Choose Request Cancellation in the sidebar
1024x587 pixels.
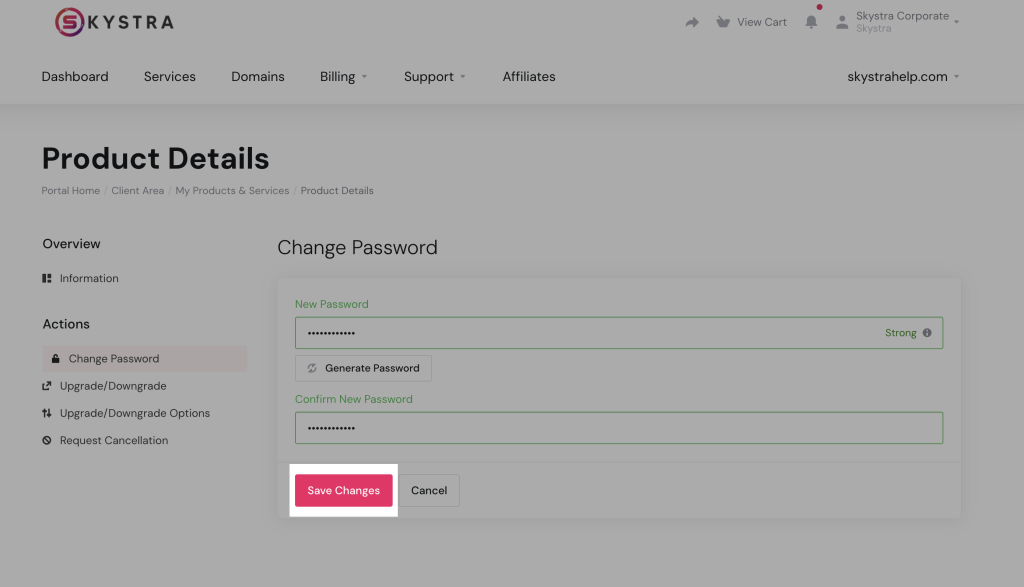click(x=113, y=440)
